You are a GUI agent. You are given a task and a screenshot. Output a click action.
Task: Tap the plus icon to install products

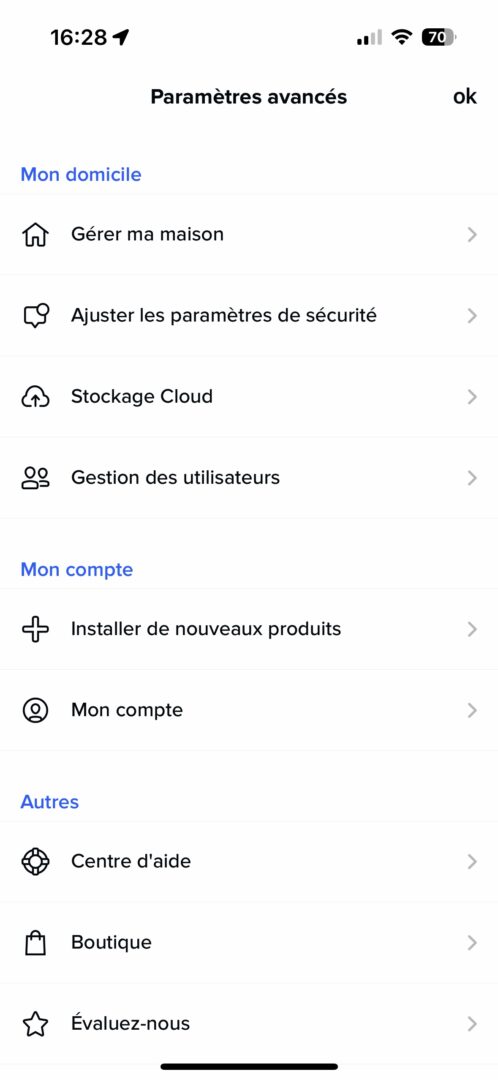35,630
